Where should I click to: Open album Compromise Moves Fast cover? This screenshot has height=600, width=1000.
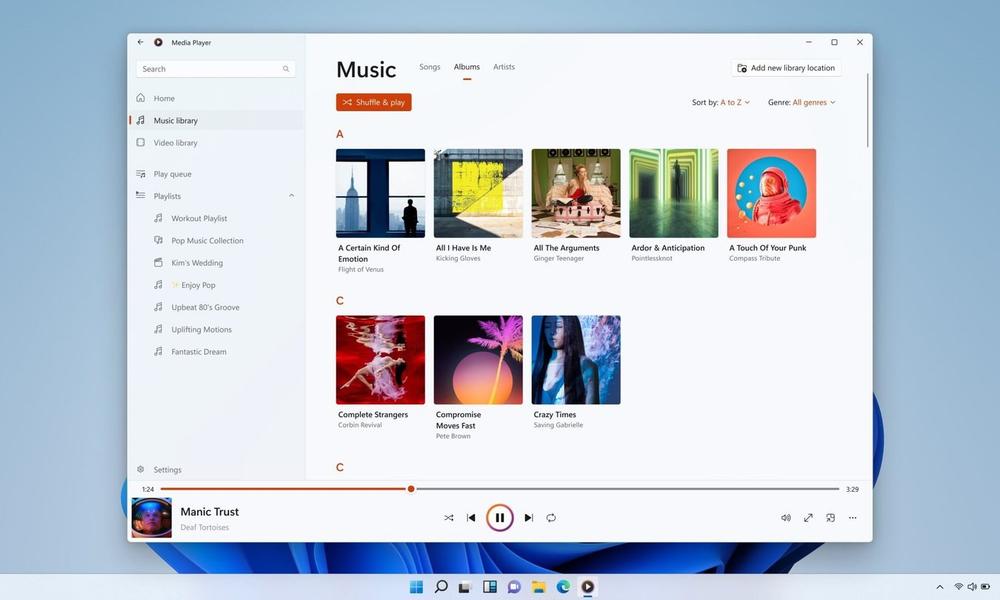tap(478, 360)
